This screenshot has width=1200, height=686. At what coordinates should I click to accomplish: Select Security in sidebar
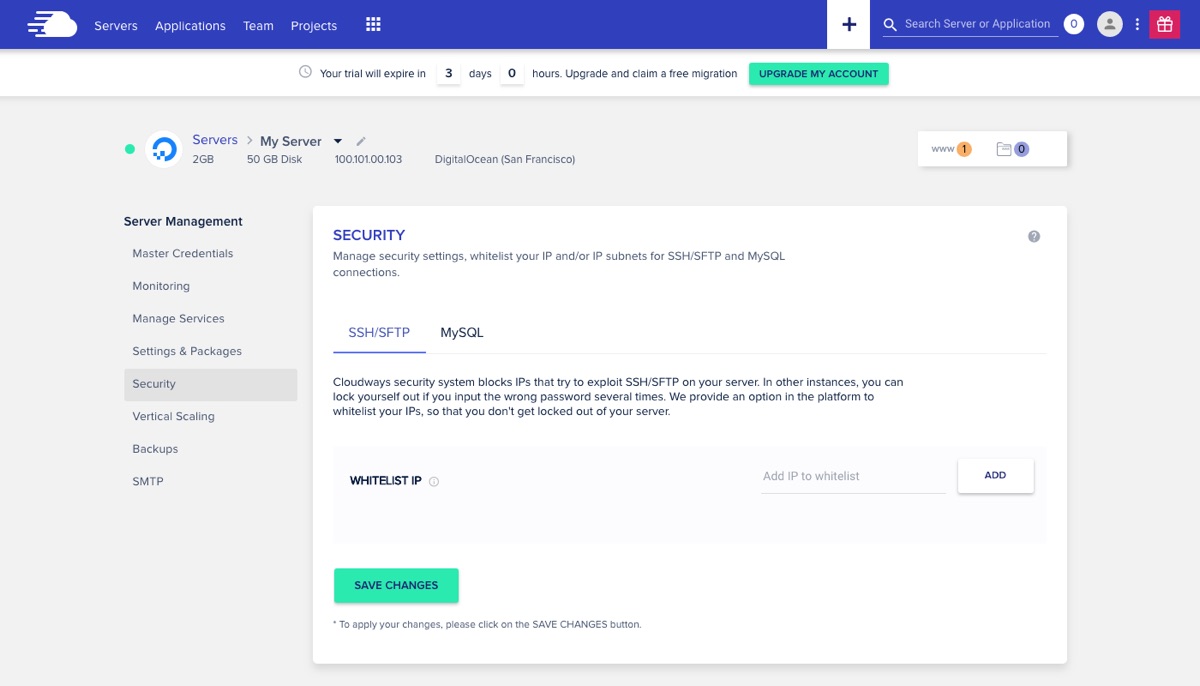[211, 384]
